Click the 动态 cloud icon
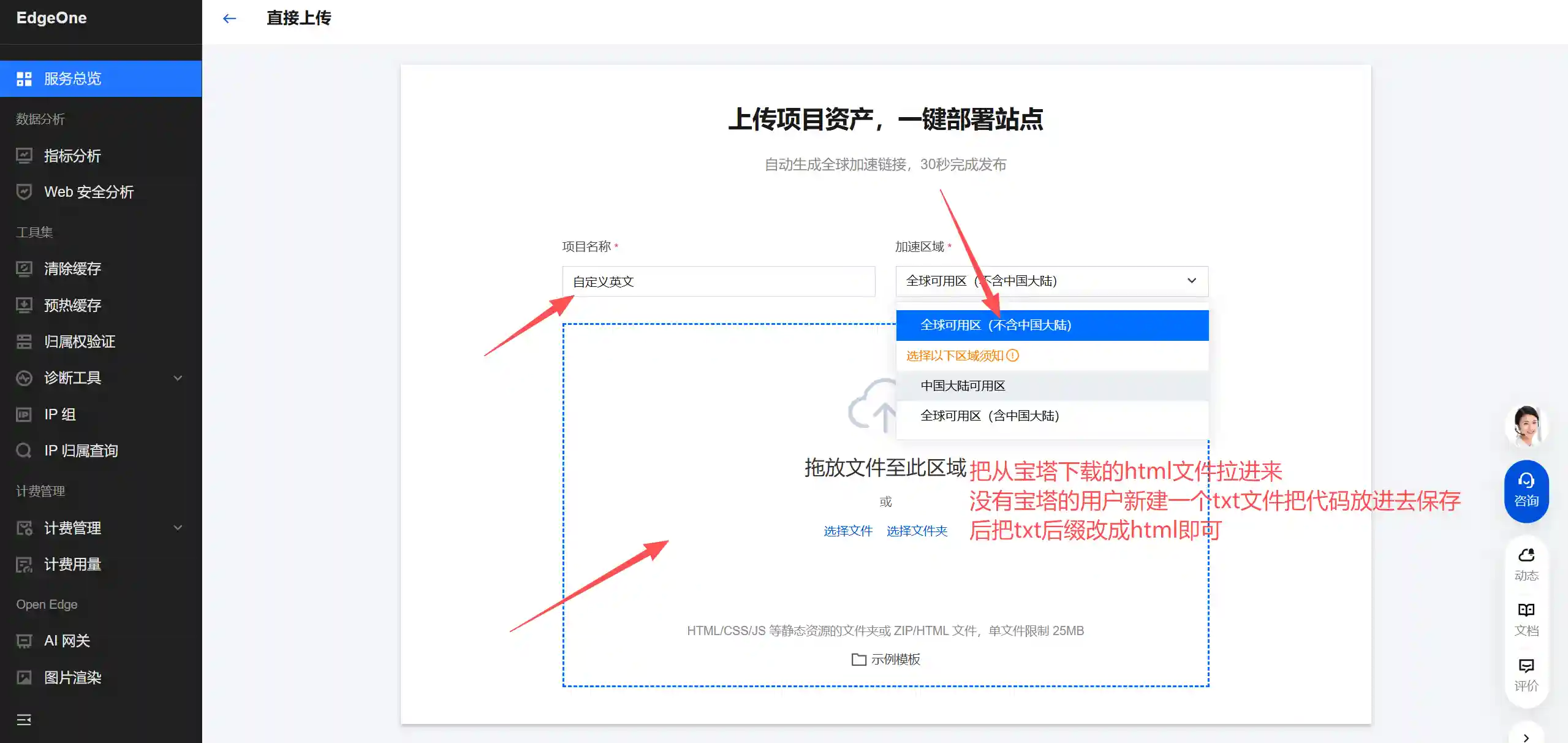This screenshot has width=1568, height=743. [x=1526, y=555]
